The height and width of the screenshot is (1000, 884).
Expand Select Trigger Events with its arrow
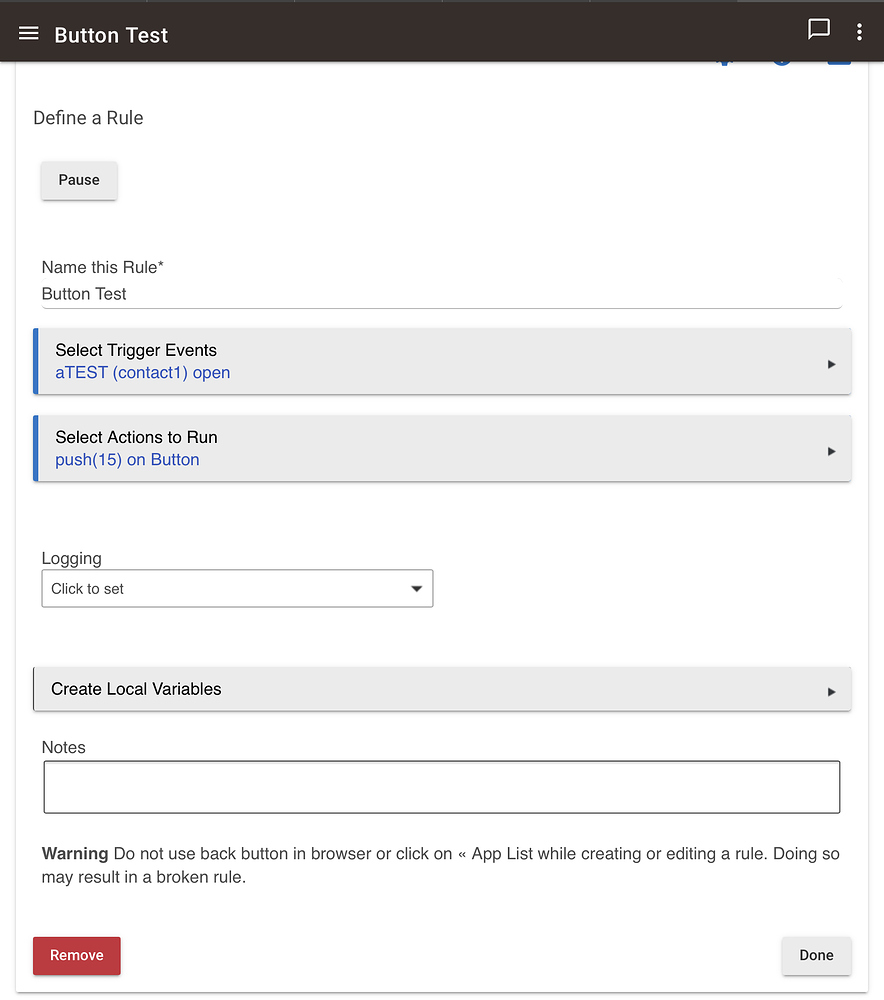(x=831, y=365)
